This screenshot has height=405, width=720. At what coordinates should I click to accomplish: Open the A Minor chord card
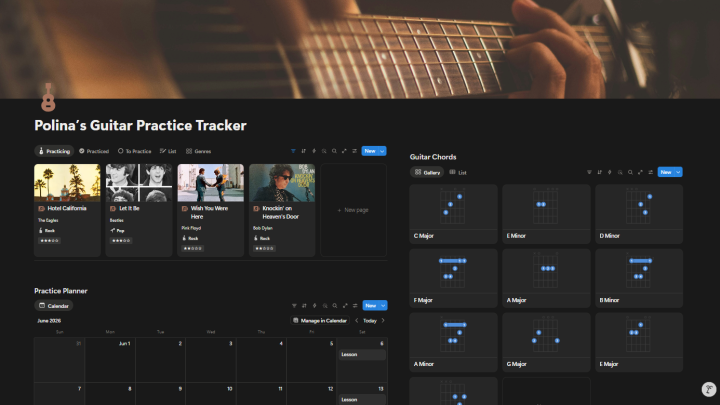coord(453,342)
